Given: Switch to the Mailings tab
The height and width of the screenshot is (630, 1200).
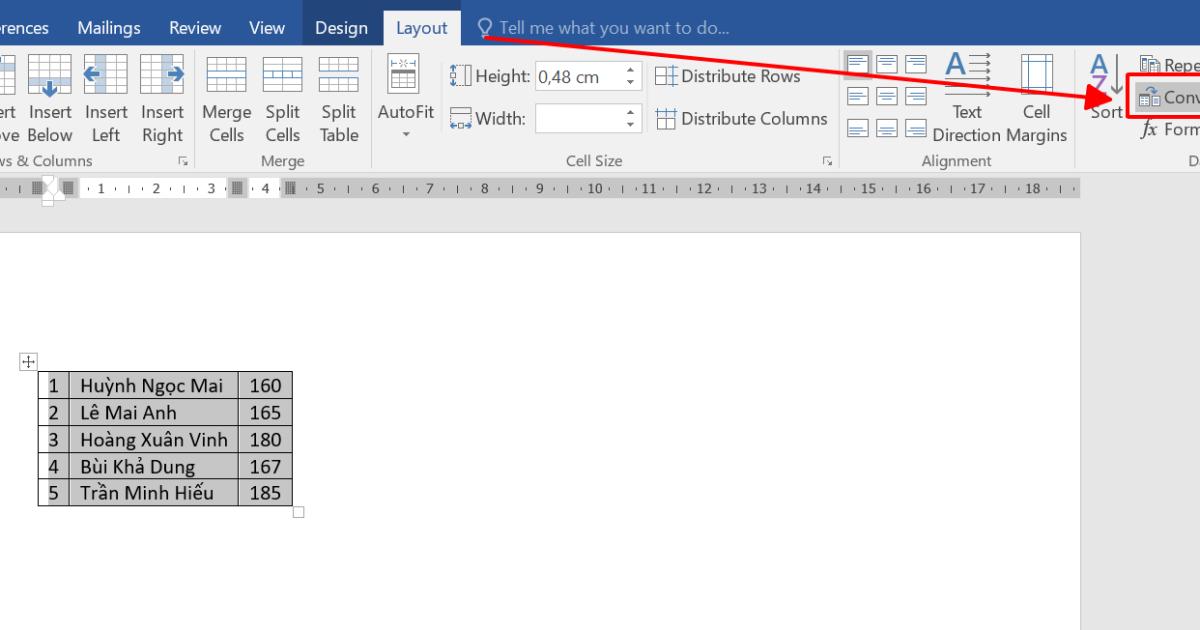Looking at the screenshot, I should tap(109, 28).
